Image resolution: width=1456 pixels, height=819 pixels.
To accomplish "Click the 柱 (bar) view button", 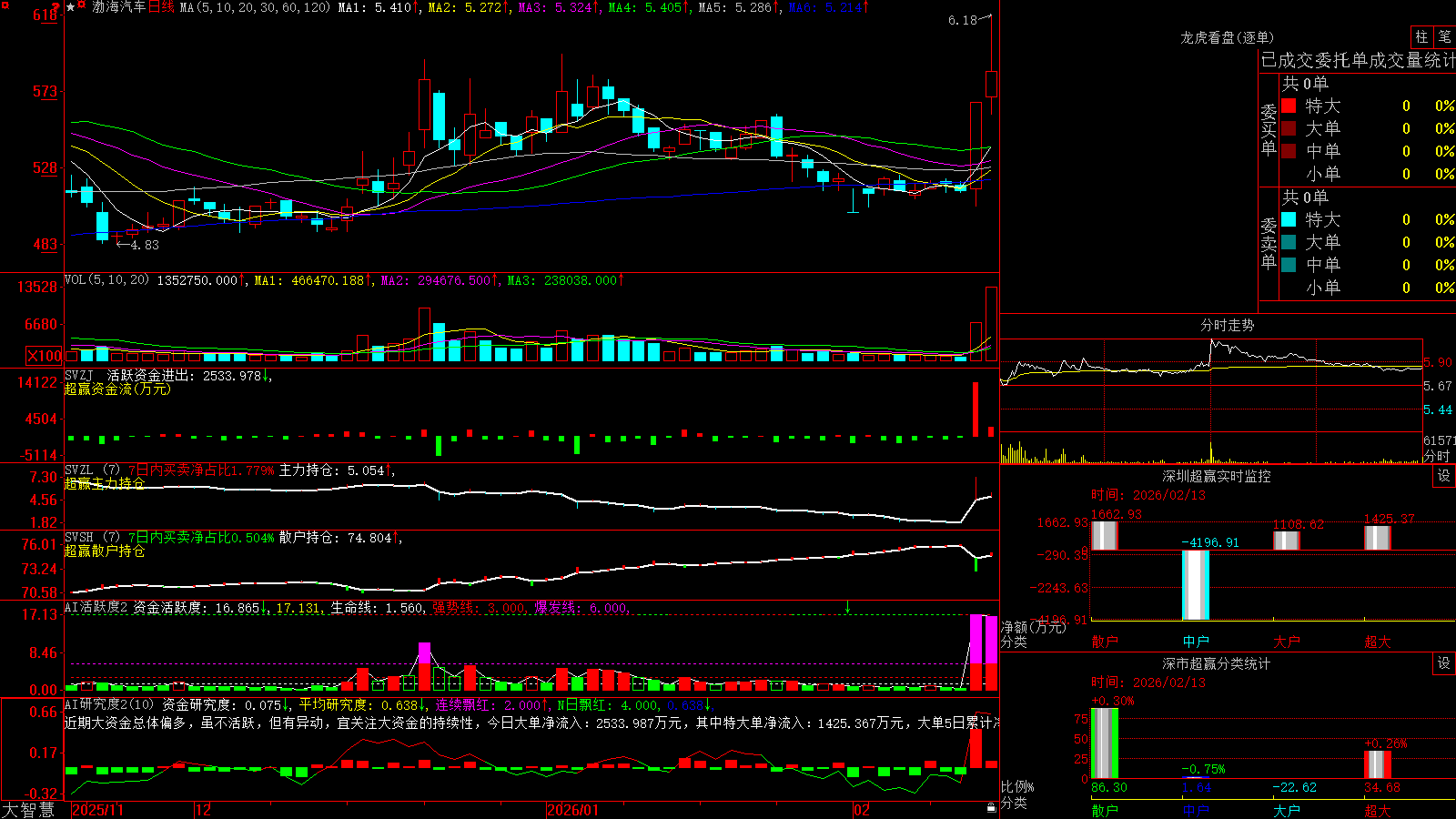I will click(1421, 37).
